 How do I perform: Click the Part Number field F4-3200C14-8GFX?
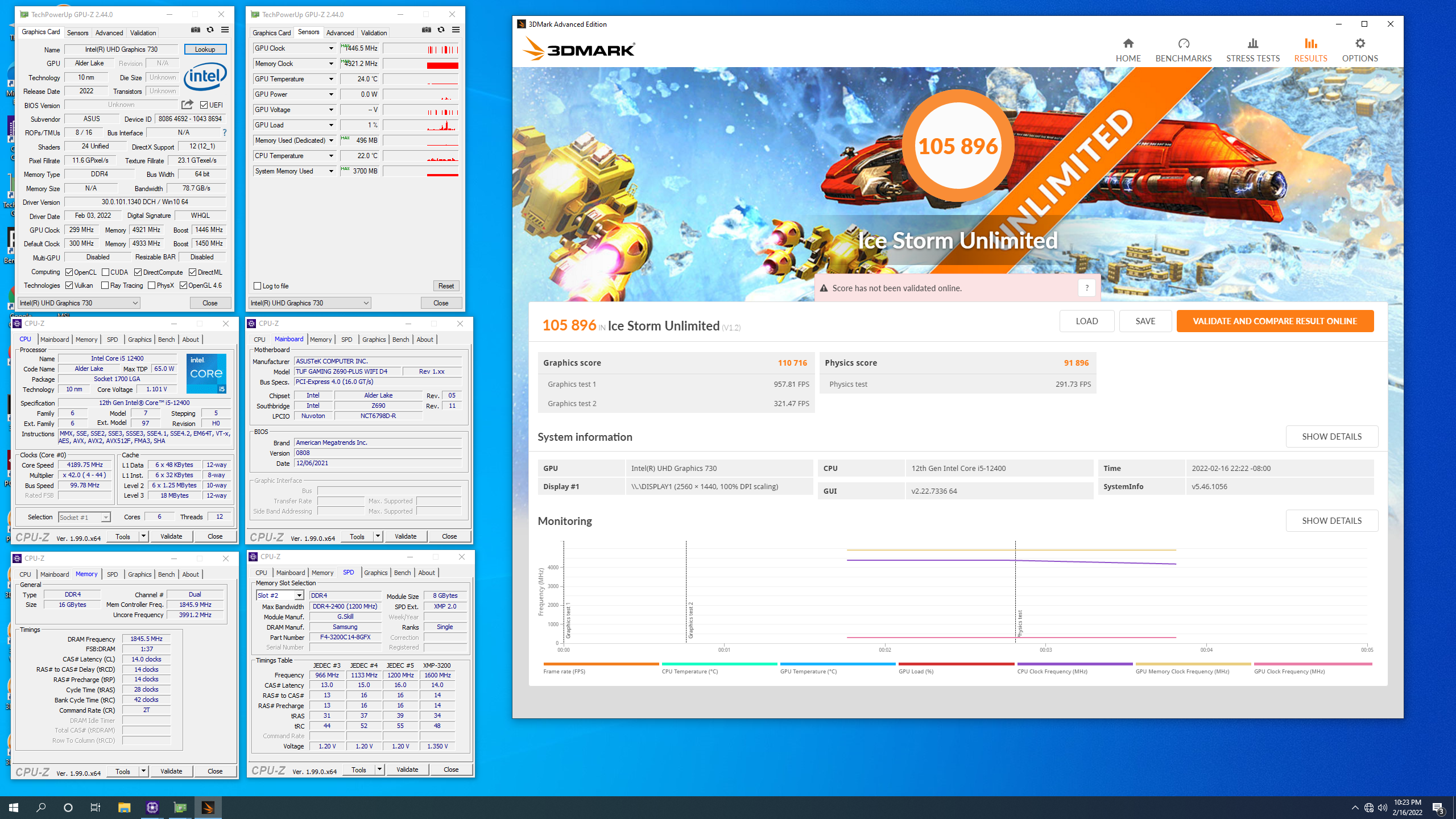point(345,638)
